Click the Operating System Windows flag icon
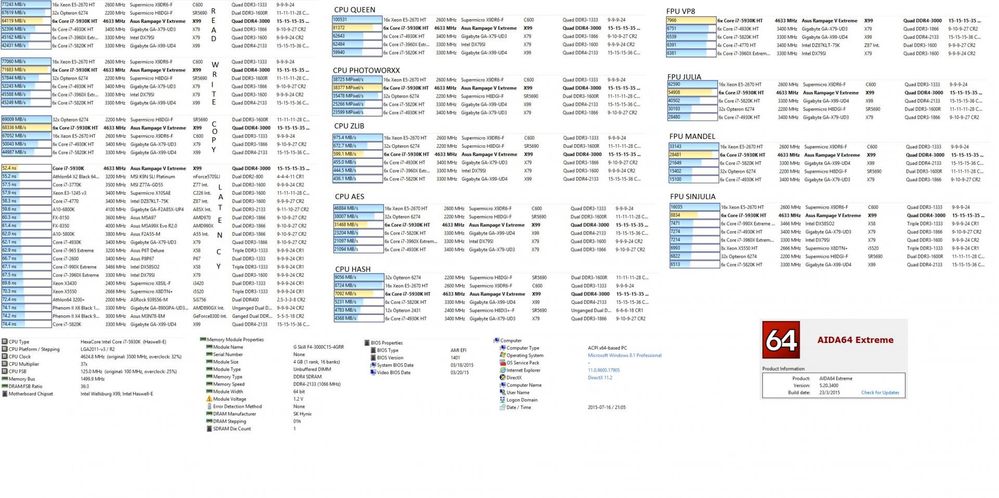 point(503,355)
